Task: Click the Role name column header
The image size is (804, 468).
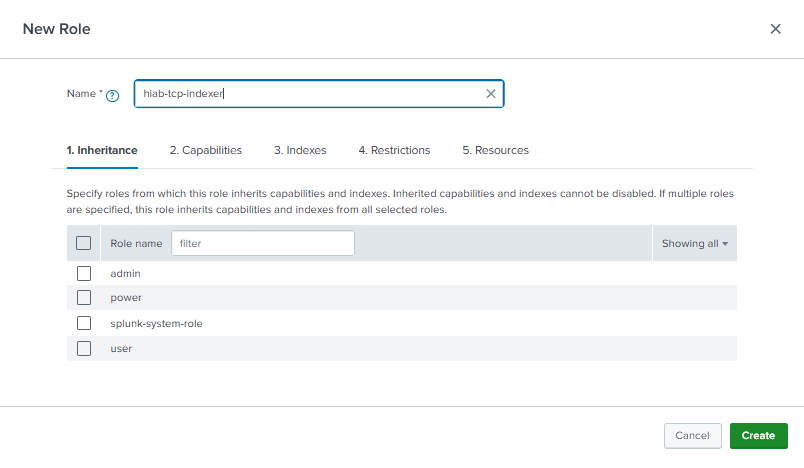Action: coord(136,243)
